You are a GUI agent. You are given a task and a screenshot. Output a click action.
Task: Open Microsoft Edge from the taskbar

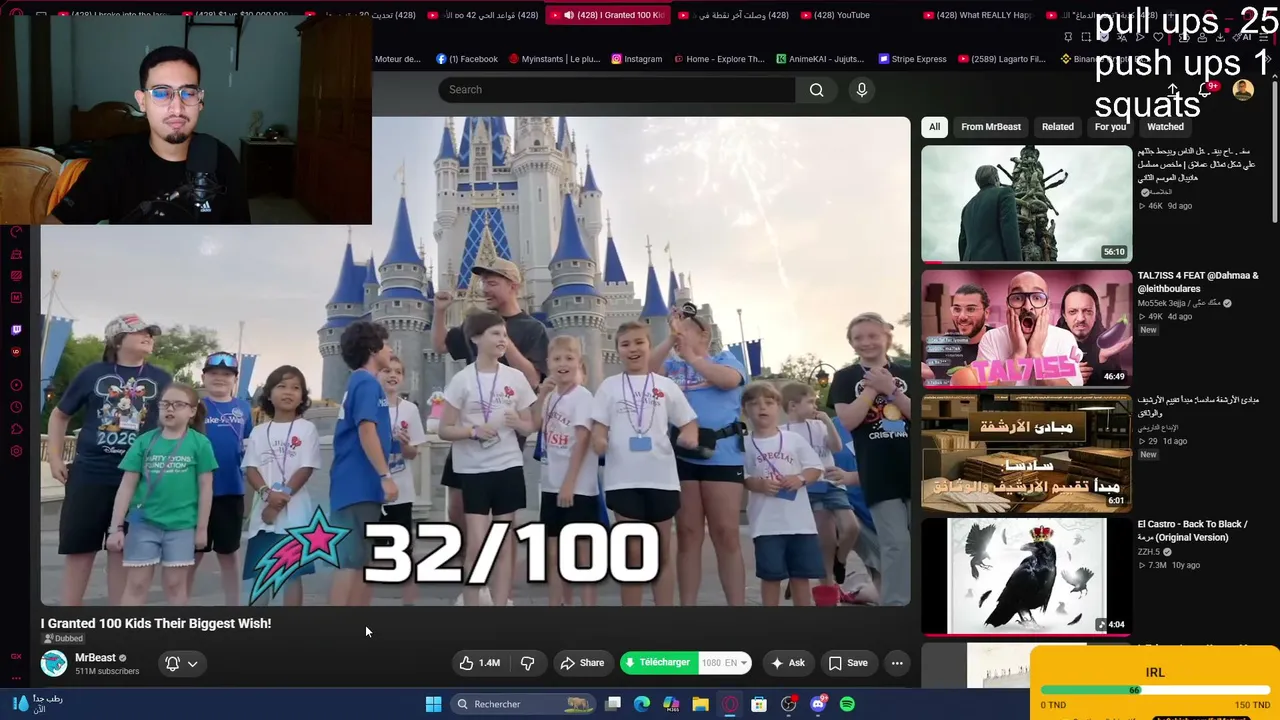pos(642,704)
